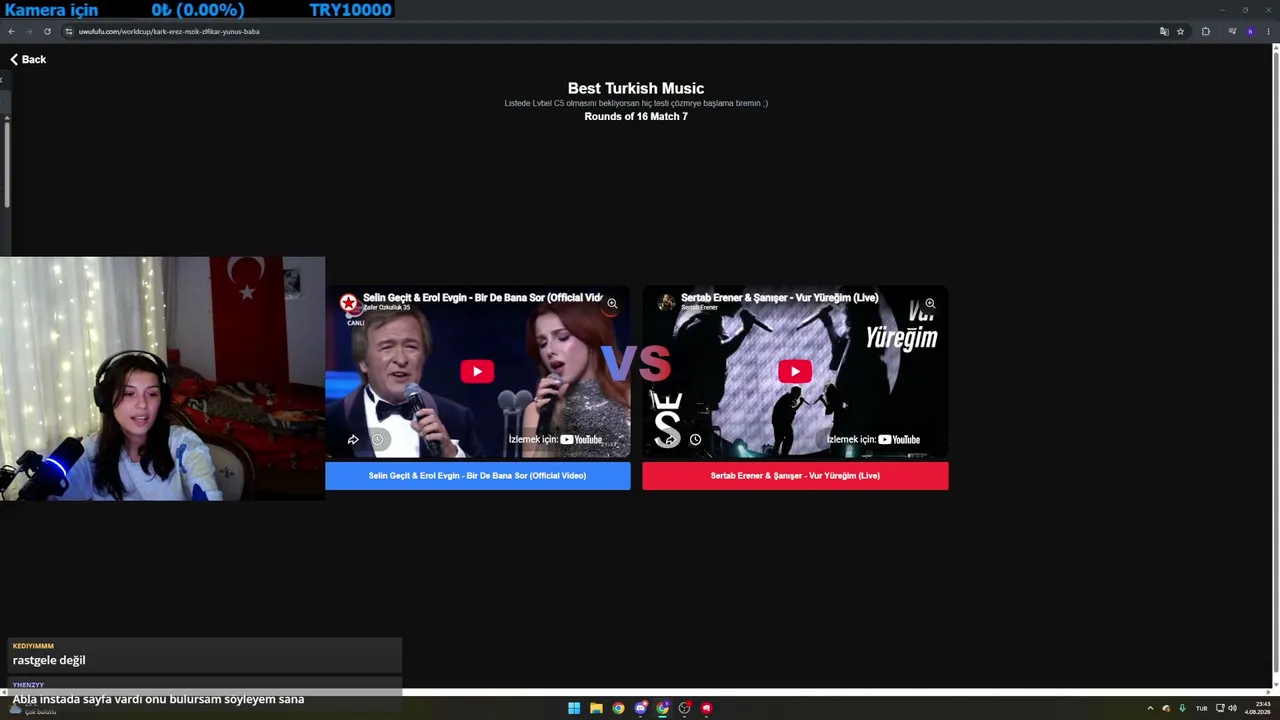Open the channel avatar on Bir De Bana Sor video
This screenshot has width=1280, height=720.
(348, 302)
